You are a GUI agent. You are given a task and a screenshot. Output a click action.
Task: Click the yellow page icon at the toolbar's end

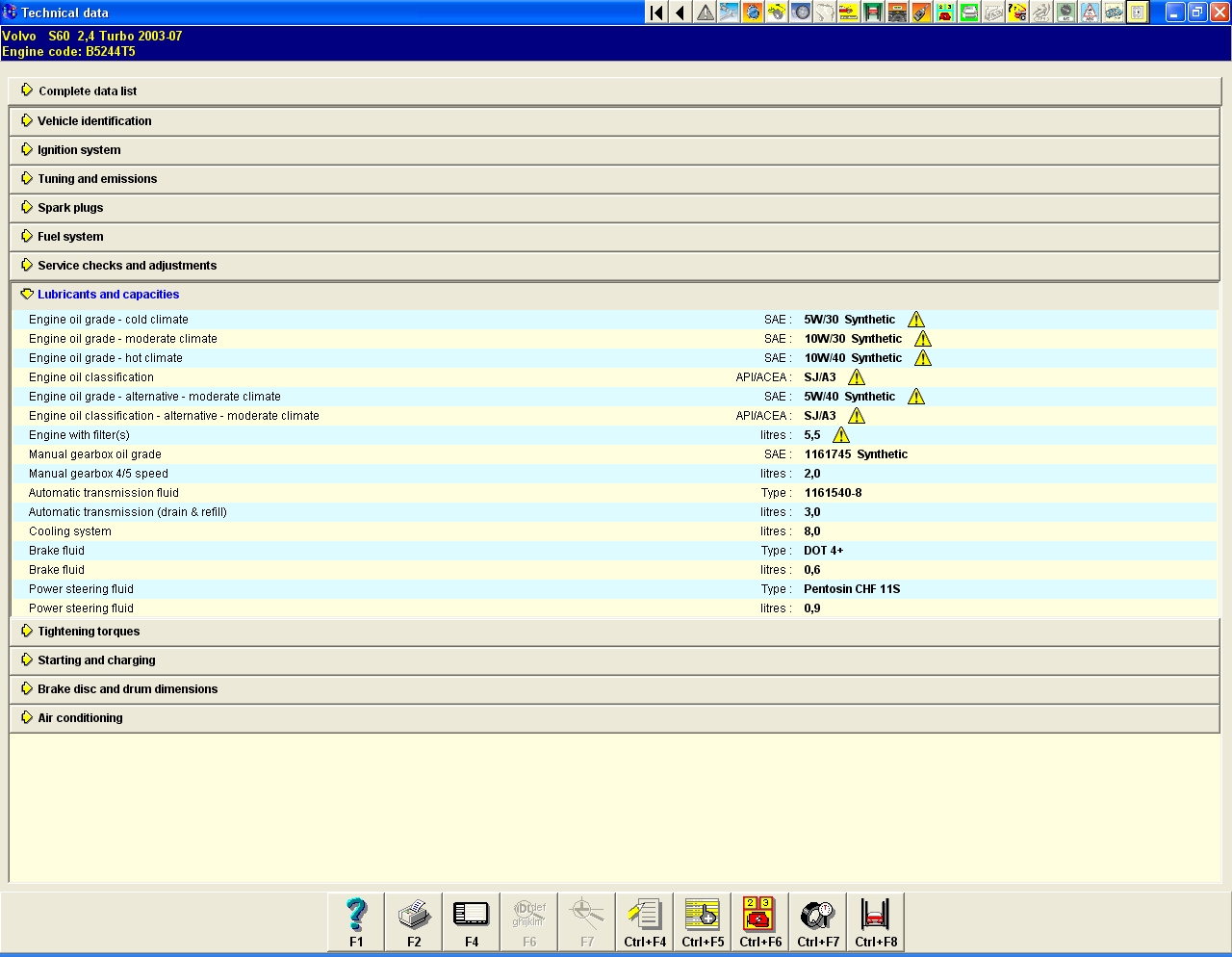pyautogui.click(x=1138, y=13)
